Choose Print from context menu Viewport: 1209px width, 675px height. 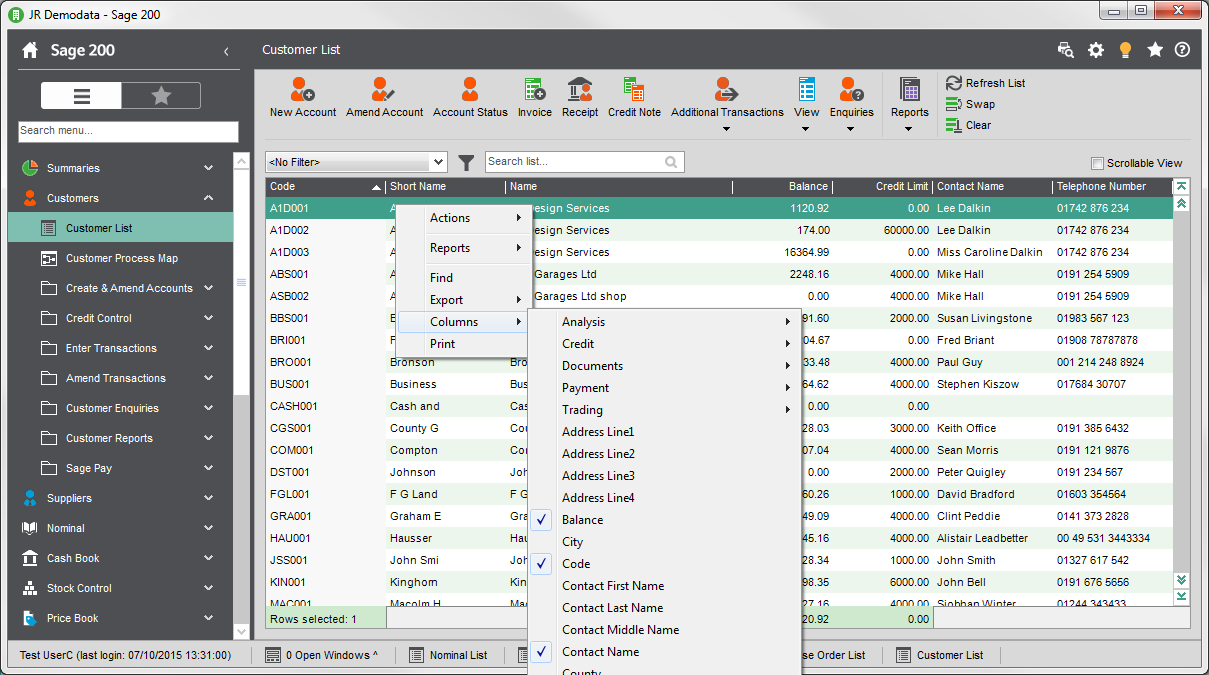464,344
